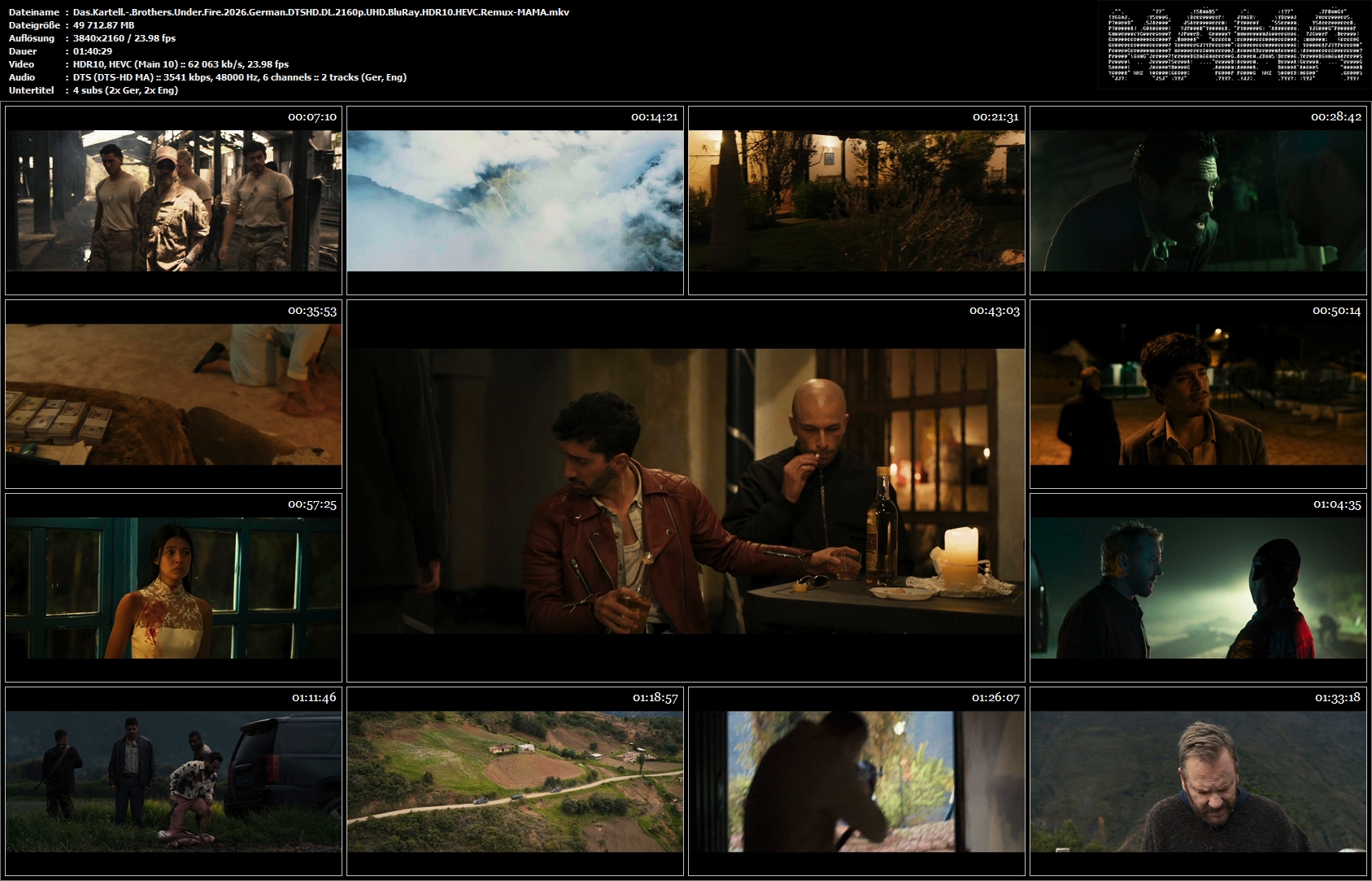Screen dimensions: 1372x881
Task: Open the thumbnail at 00:07:10
Action: [x=173, y=200]
